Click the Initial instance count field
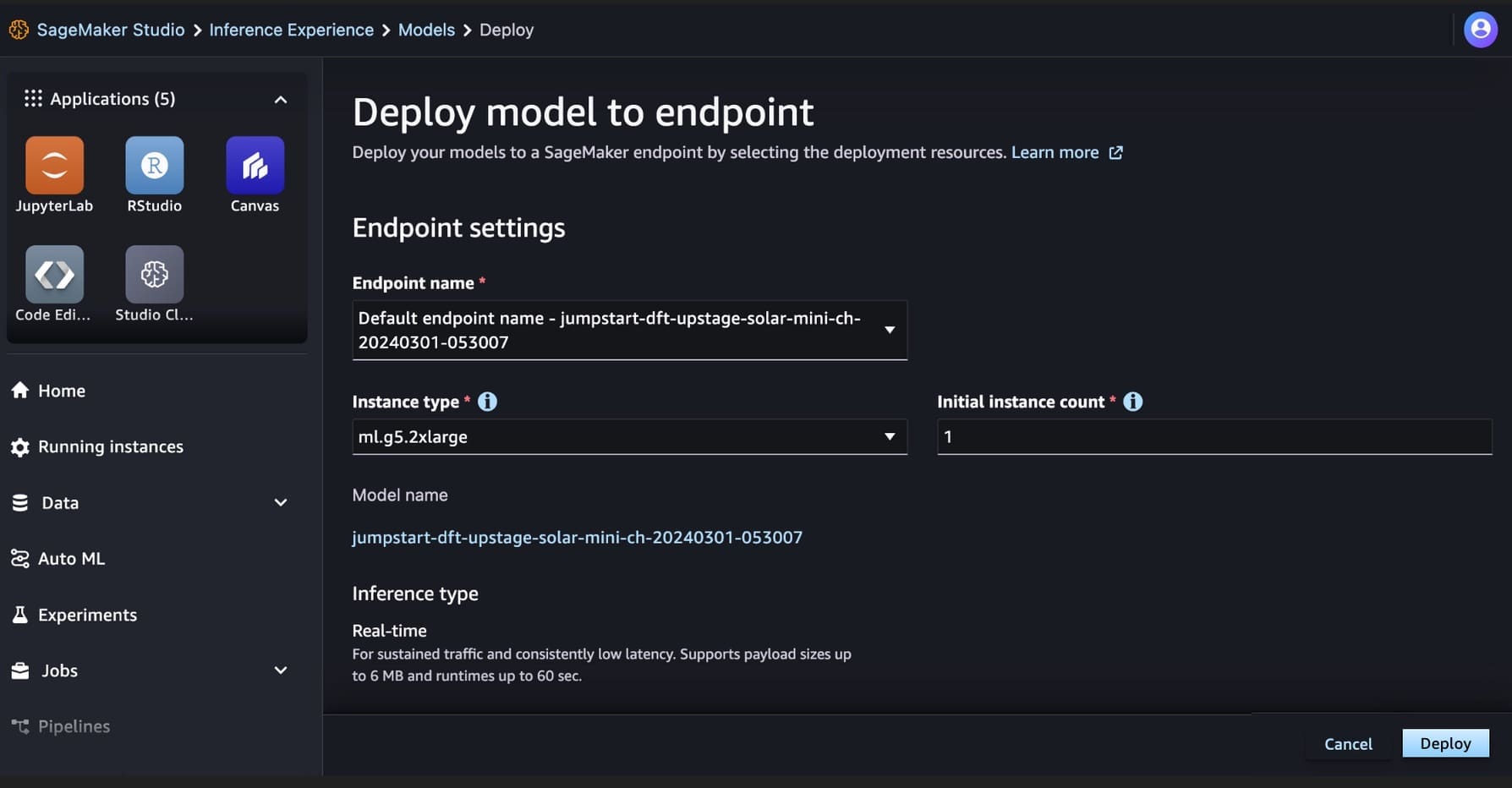 pos(1214,437)
